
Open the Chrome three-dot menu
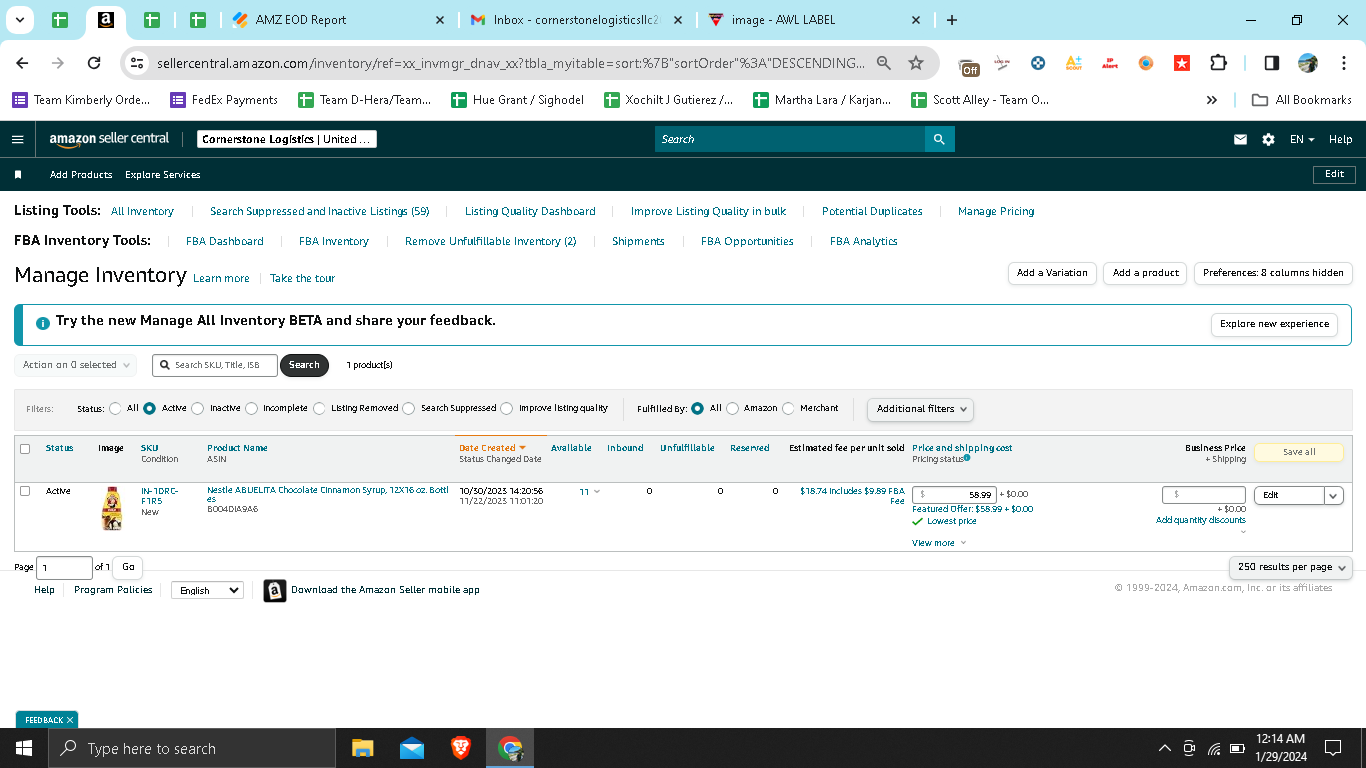tap(1343, 63)
